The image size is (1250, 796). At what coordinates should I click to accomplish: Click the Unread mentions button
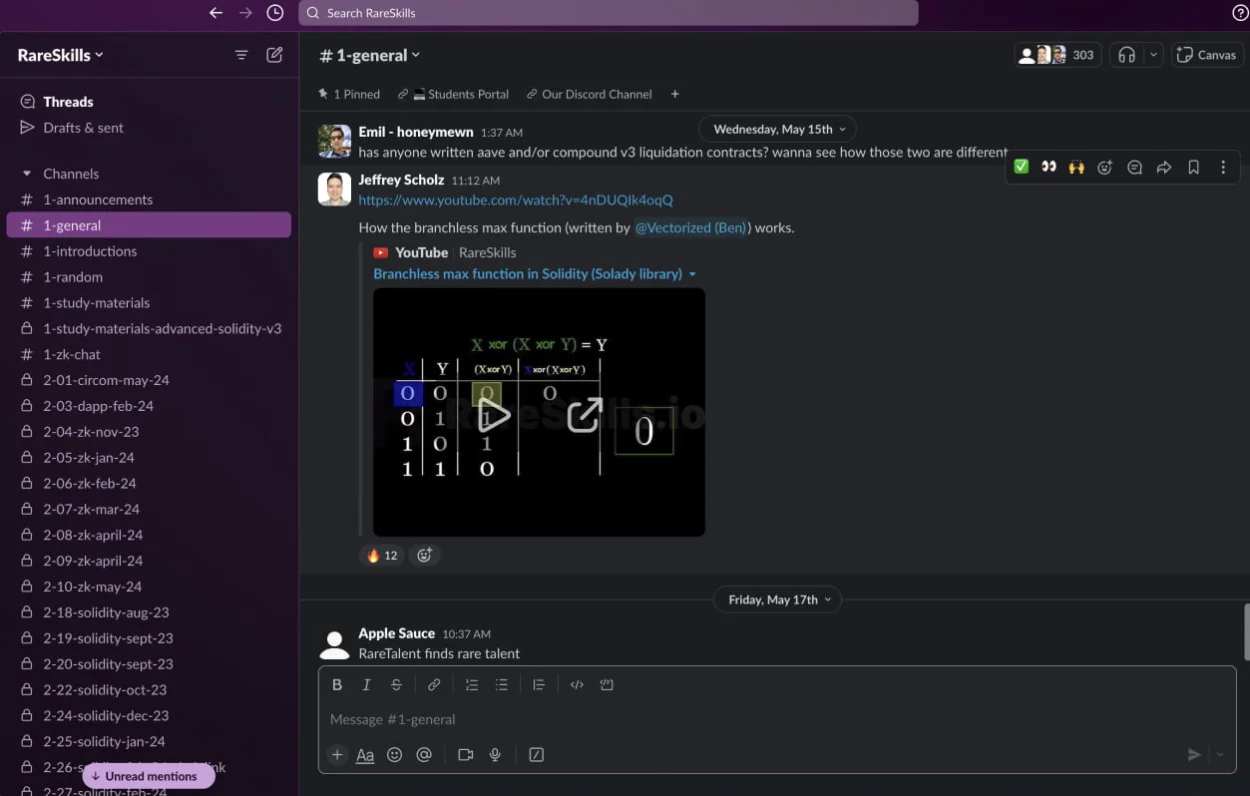149,776
